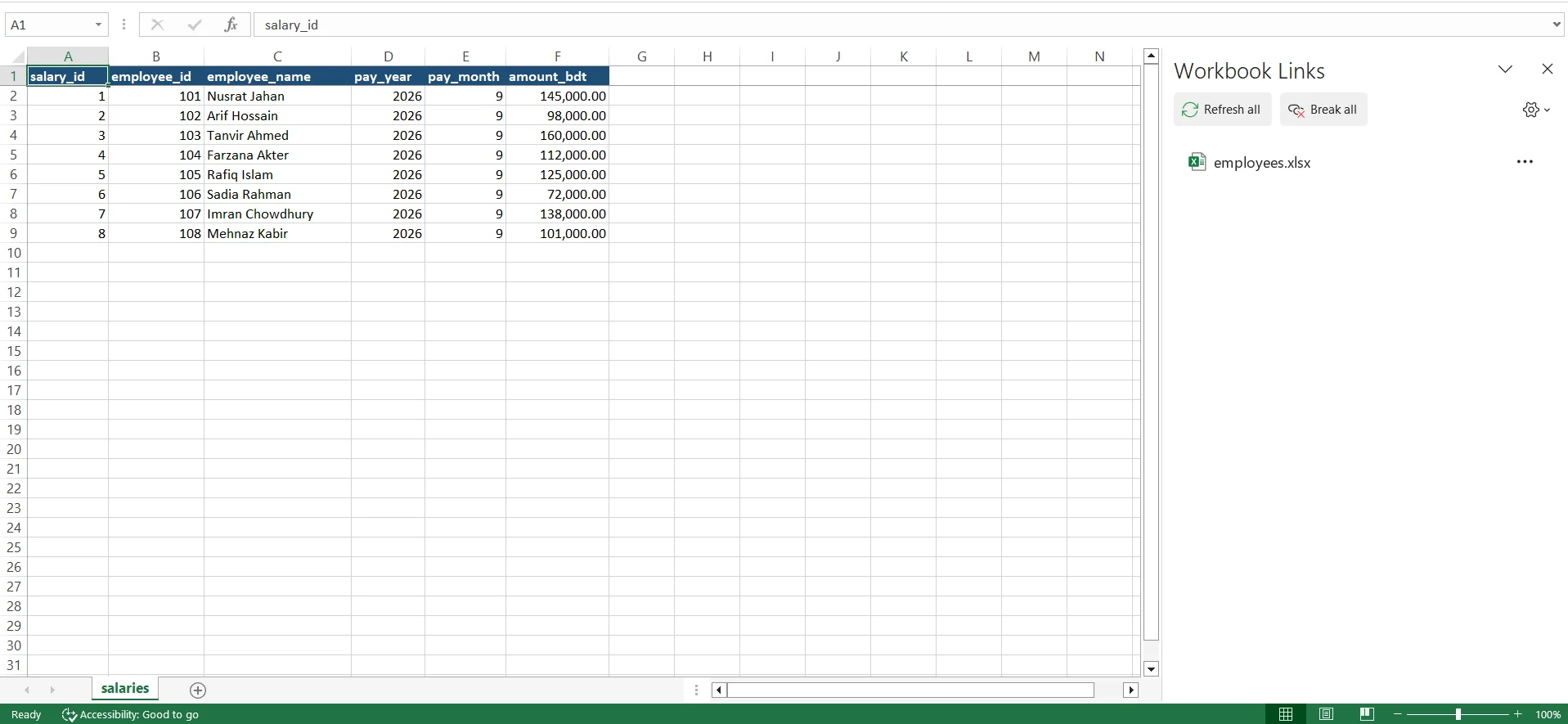Click the zoom slider handle
Image resolution: width=1568 pixels, height=724 pixels.
(x=1458, y=714)
